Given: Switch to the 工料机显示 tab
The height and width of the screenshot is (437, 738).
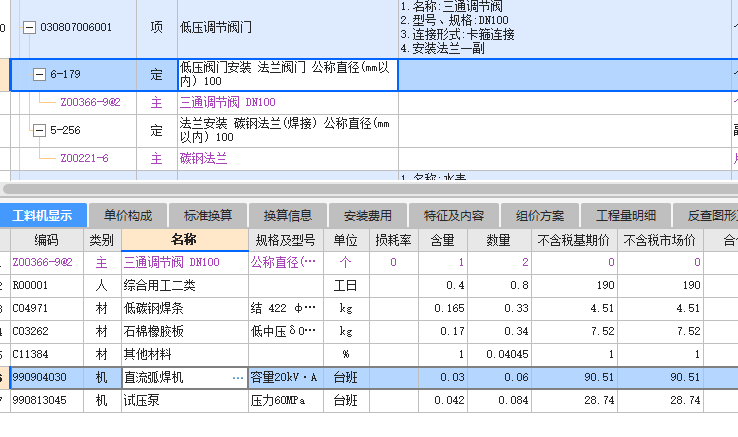Looking at the screenshot, I should tap(43, 216).
